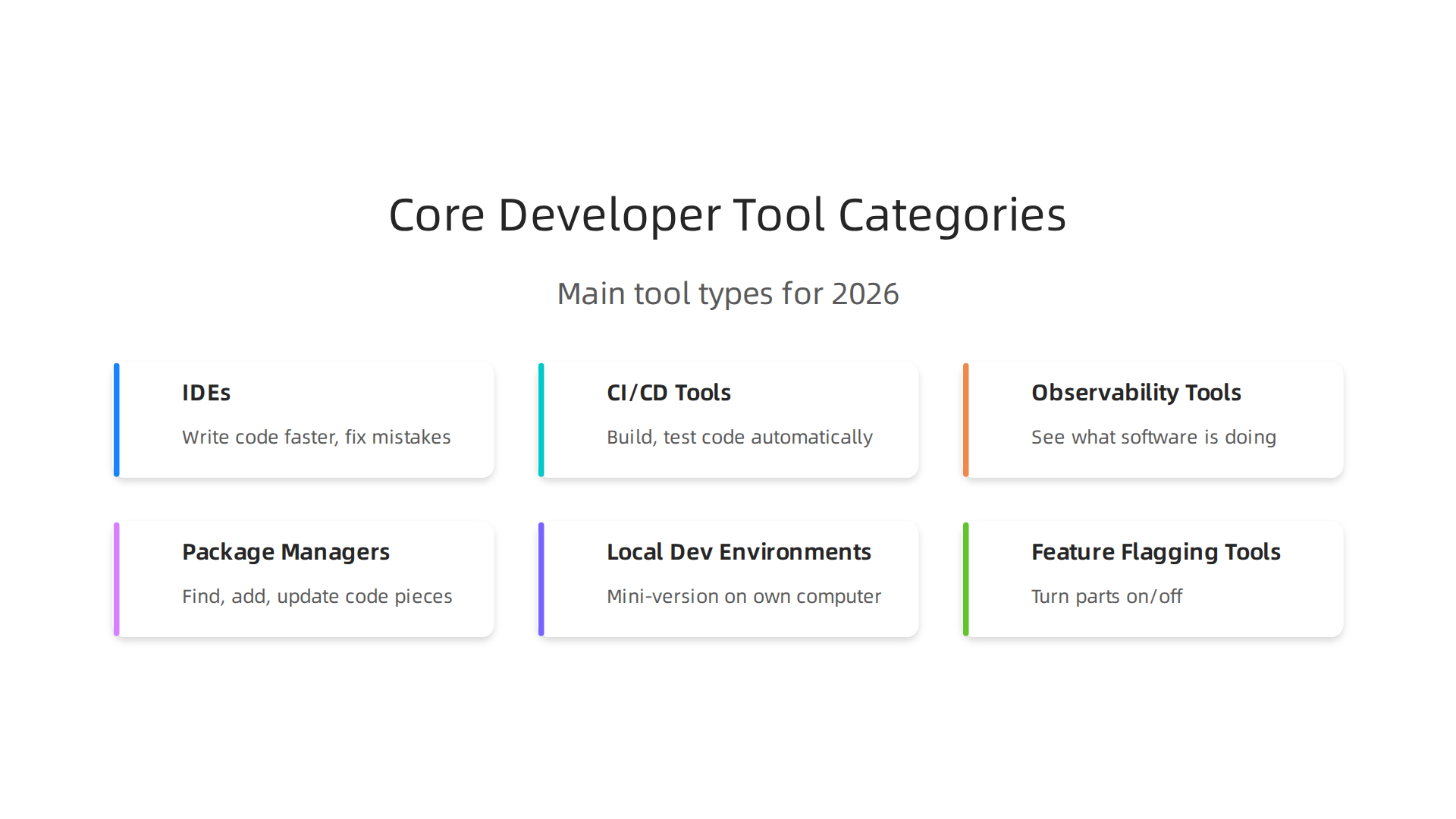The height and width of the screenshot is (819, 1456).
Task: Click "Write code faster, fix mistakes" text
Action: pyautogui.click(x=316, y=438)
